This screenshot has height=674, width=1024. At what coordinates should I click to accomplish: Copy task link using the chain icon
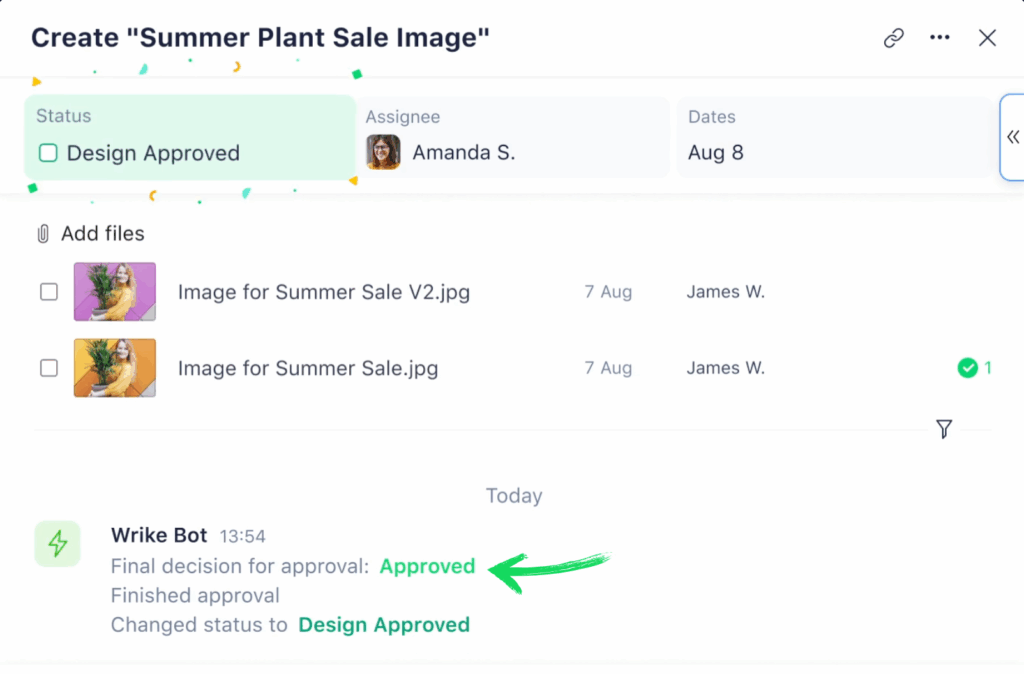click(893, 38)
